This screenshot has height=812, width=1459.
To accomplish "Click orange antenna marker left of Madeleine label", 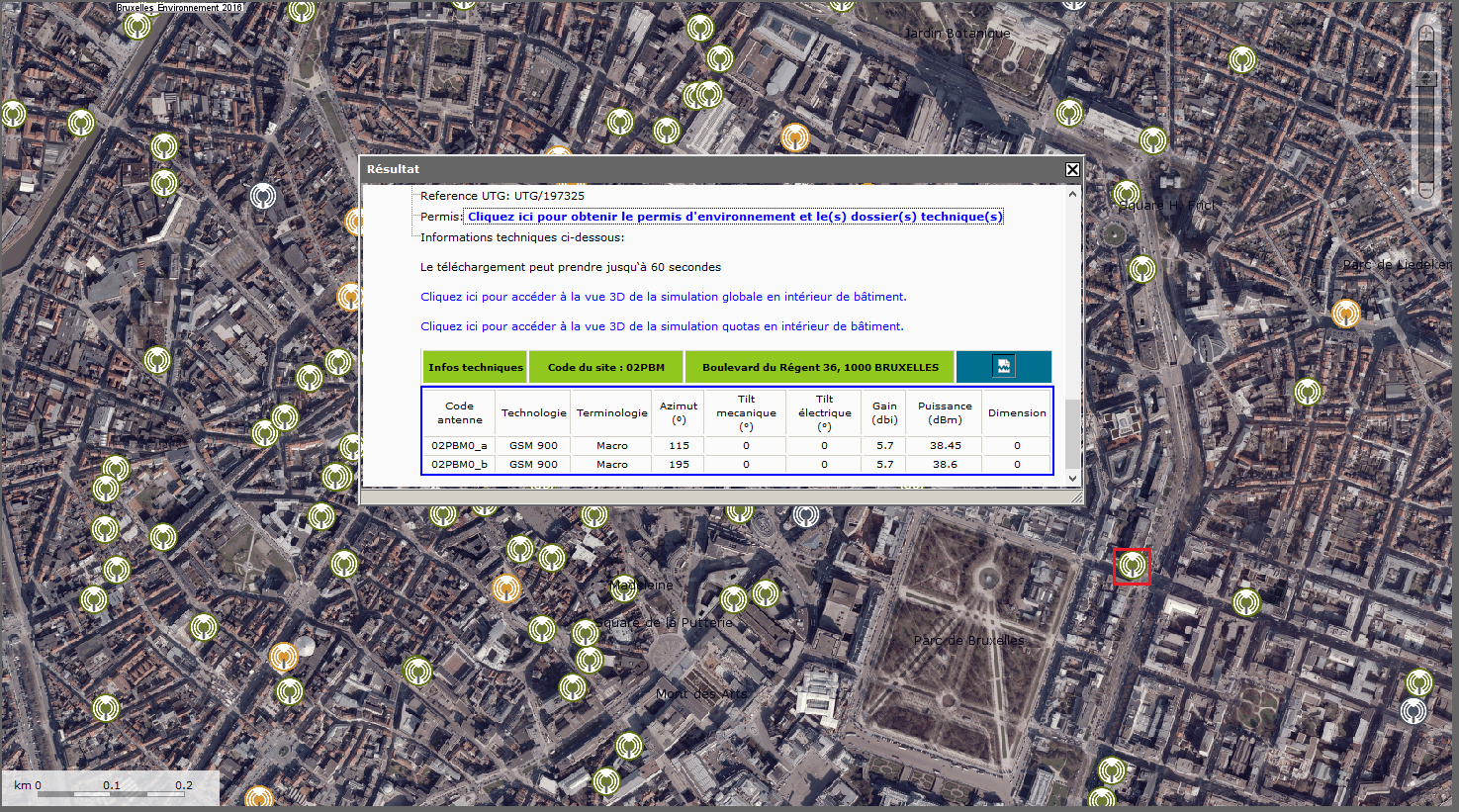I will pyautogui.click(x=506, y=589).
